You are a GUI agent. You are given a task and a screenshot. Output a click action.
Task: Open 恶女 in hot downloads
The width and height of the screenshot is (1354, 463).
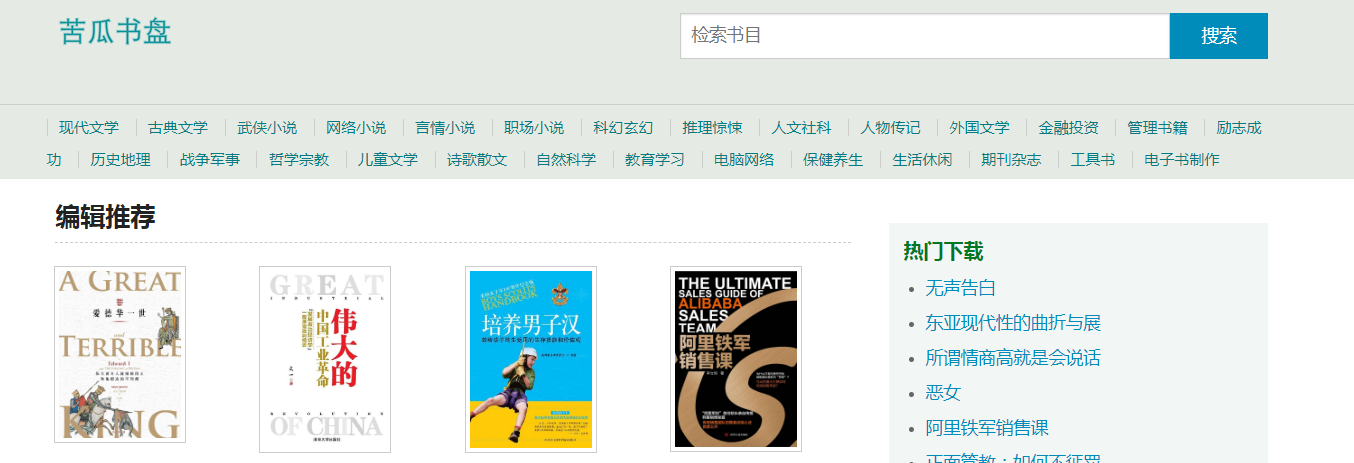coord(943,393)
